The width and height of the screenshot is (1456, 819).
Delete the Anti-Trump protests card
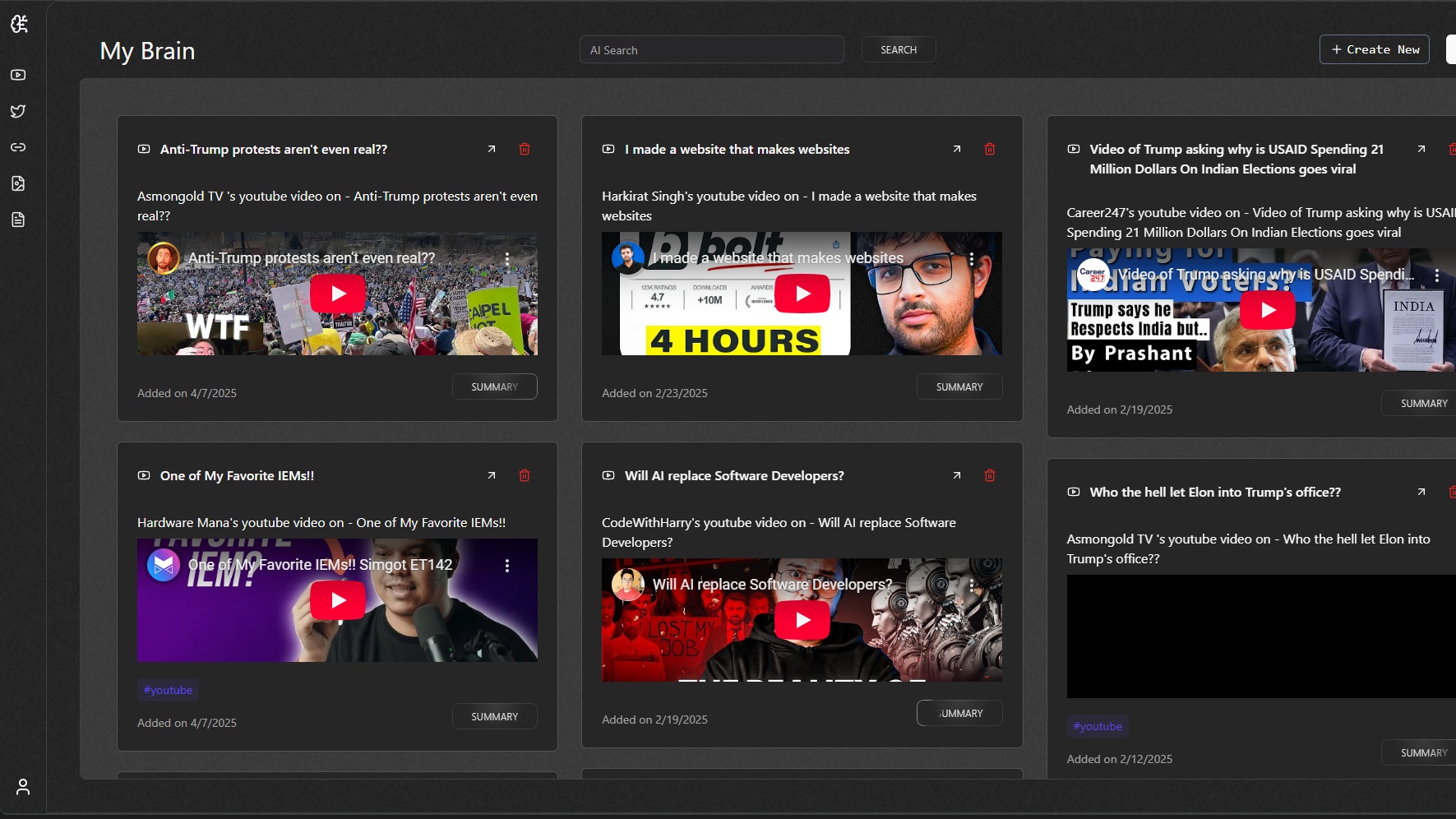click(x=525, y=149)
